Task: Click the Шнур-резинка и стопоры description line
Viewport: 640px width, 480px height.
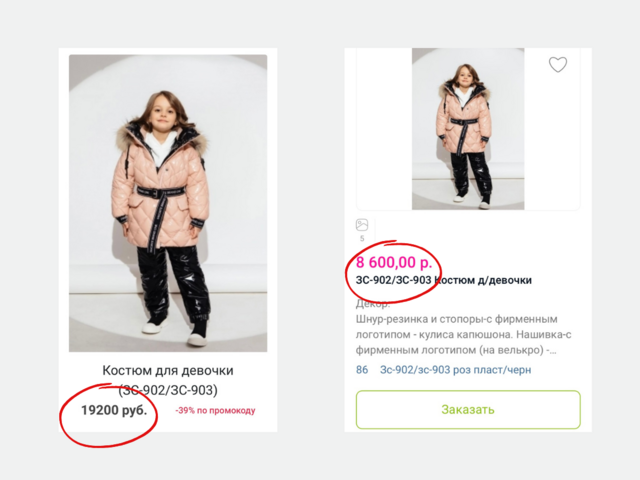Action: pyautogui.click(x=465, y=319)
